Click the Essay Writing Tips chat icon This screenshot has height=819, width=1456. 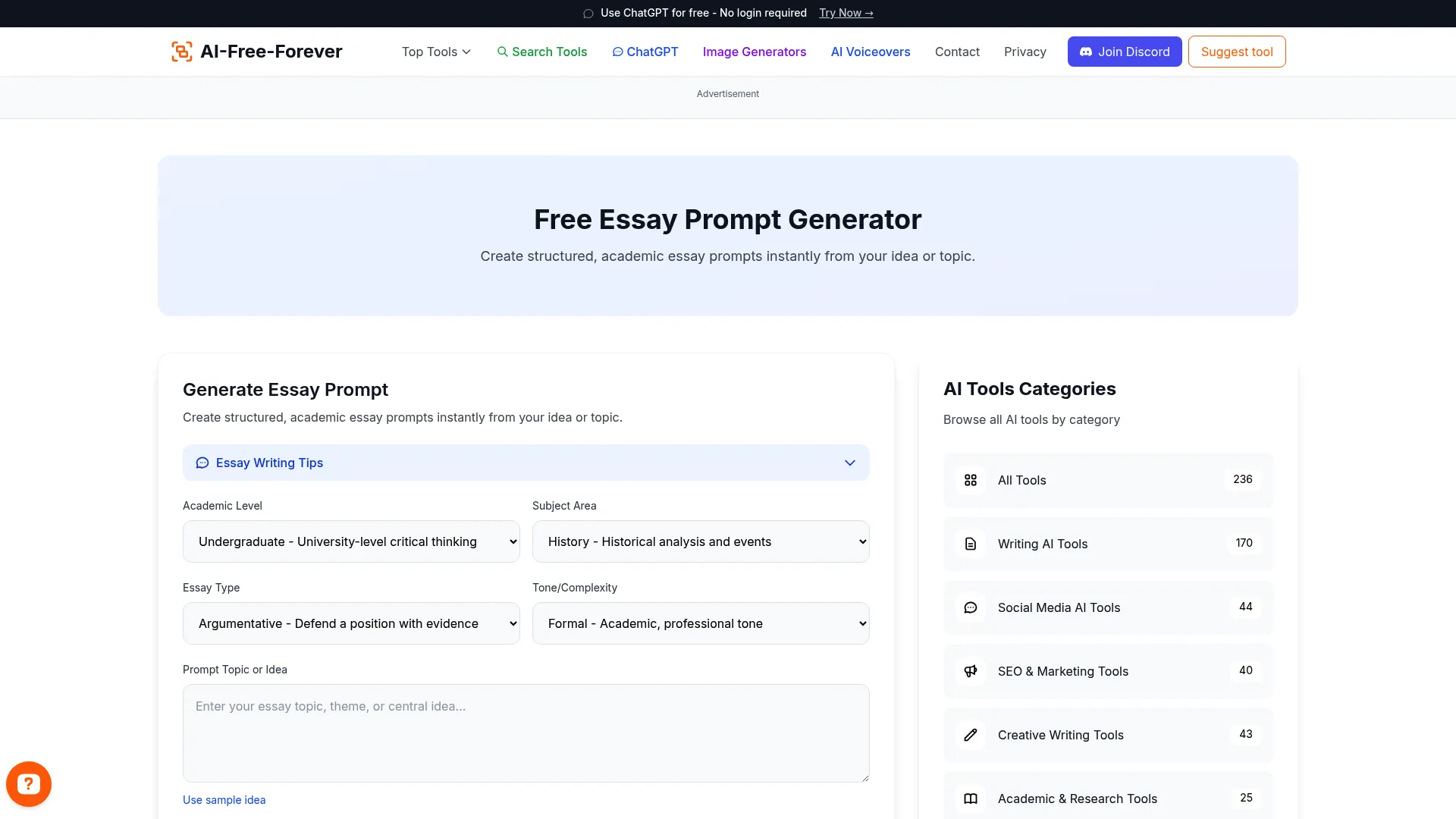[x=202, y=463]
